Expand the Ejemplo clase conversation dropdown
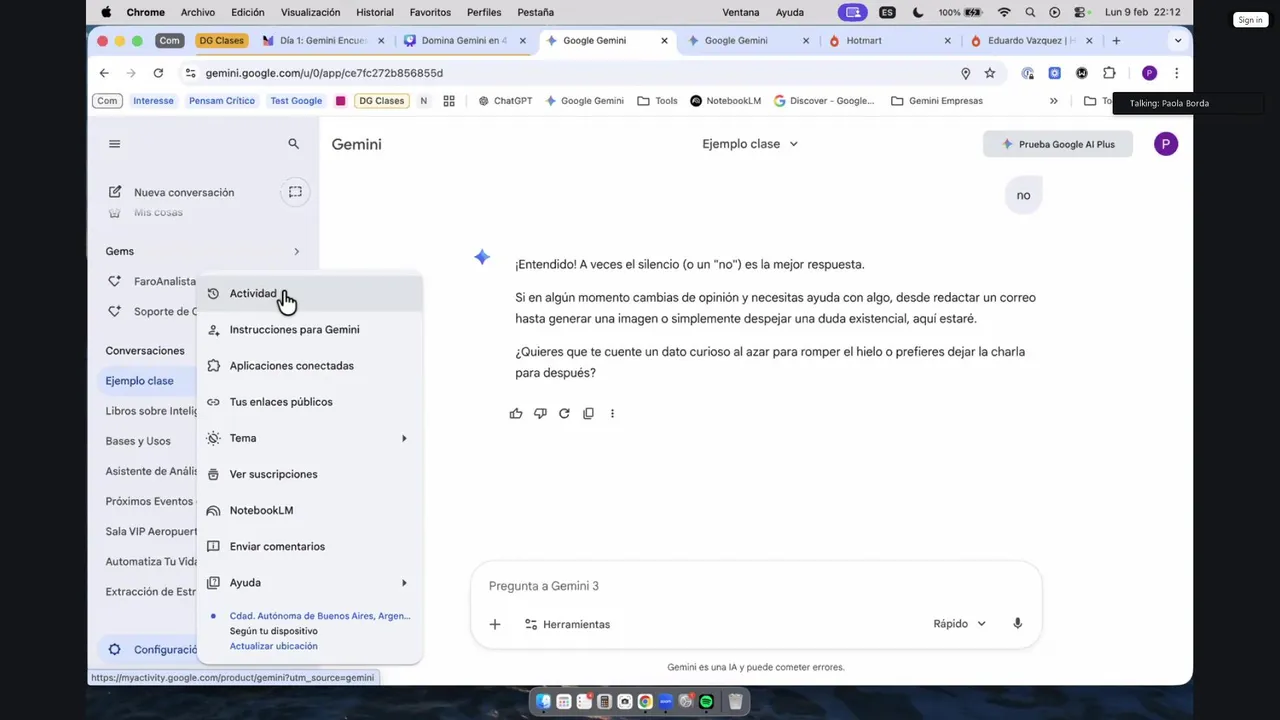 [x=750, y=144]
